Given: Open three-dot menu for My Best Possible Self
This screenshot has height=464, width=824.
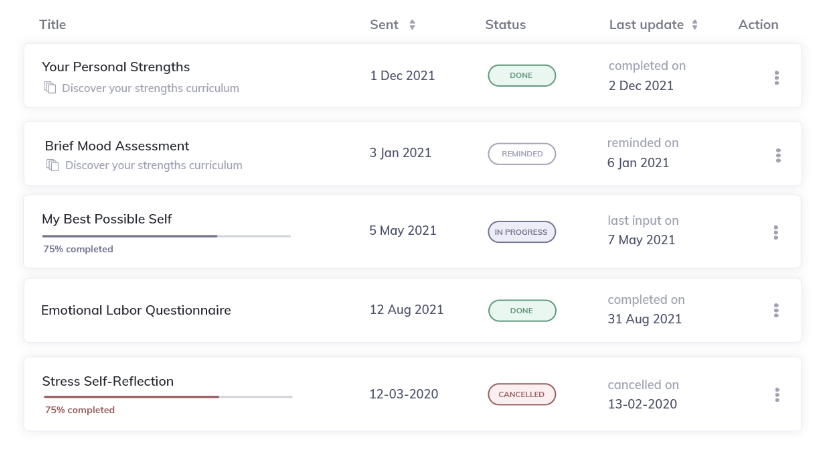Looking at the screenshot, I should tap(776, 232).
